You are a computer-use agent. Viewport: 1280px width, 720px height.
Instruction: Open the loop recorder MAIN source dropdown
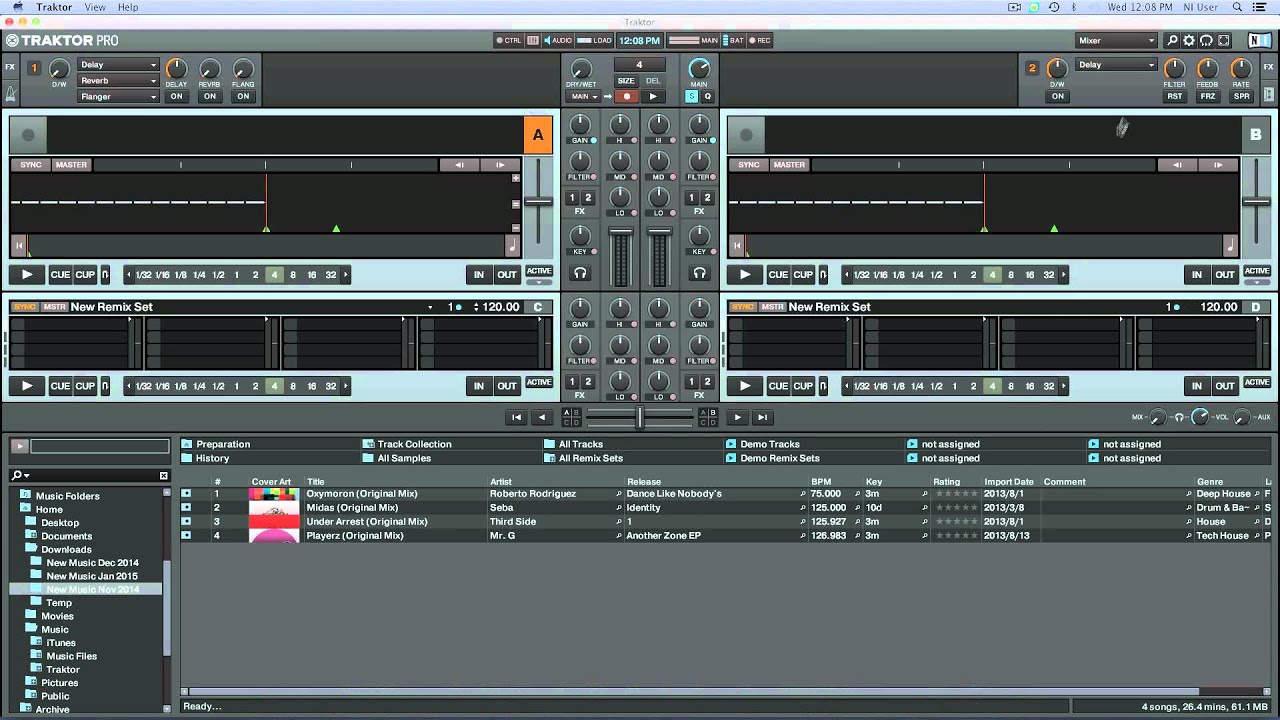click(583, 97)
